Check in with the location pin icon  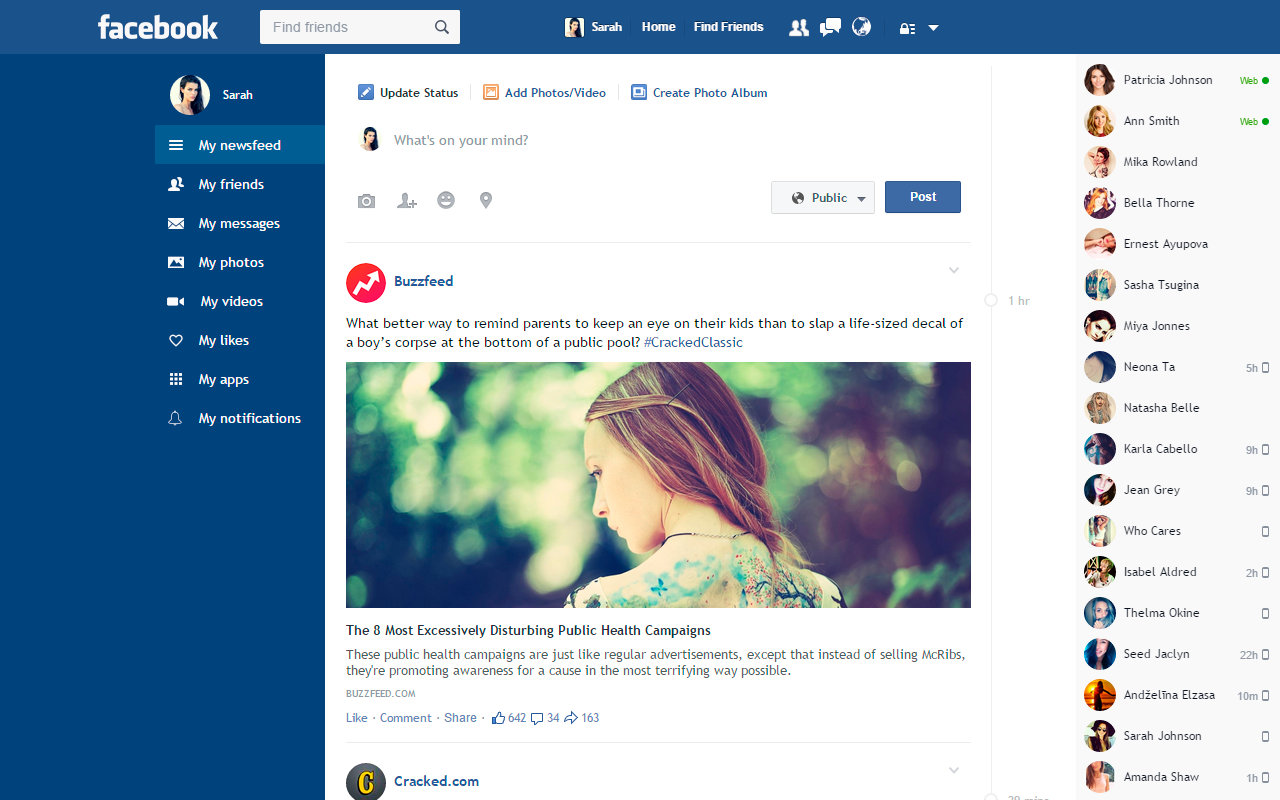(486, 200)
